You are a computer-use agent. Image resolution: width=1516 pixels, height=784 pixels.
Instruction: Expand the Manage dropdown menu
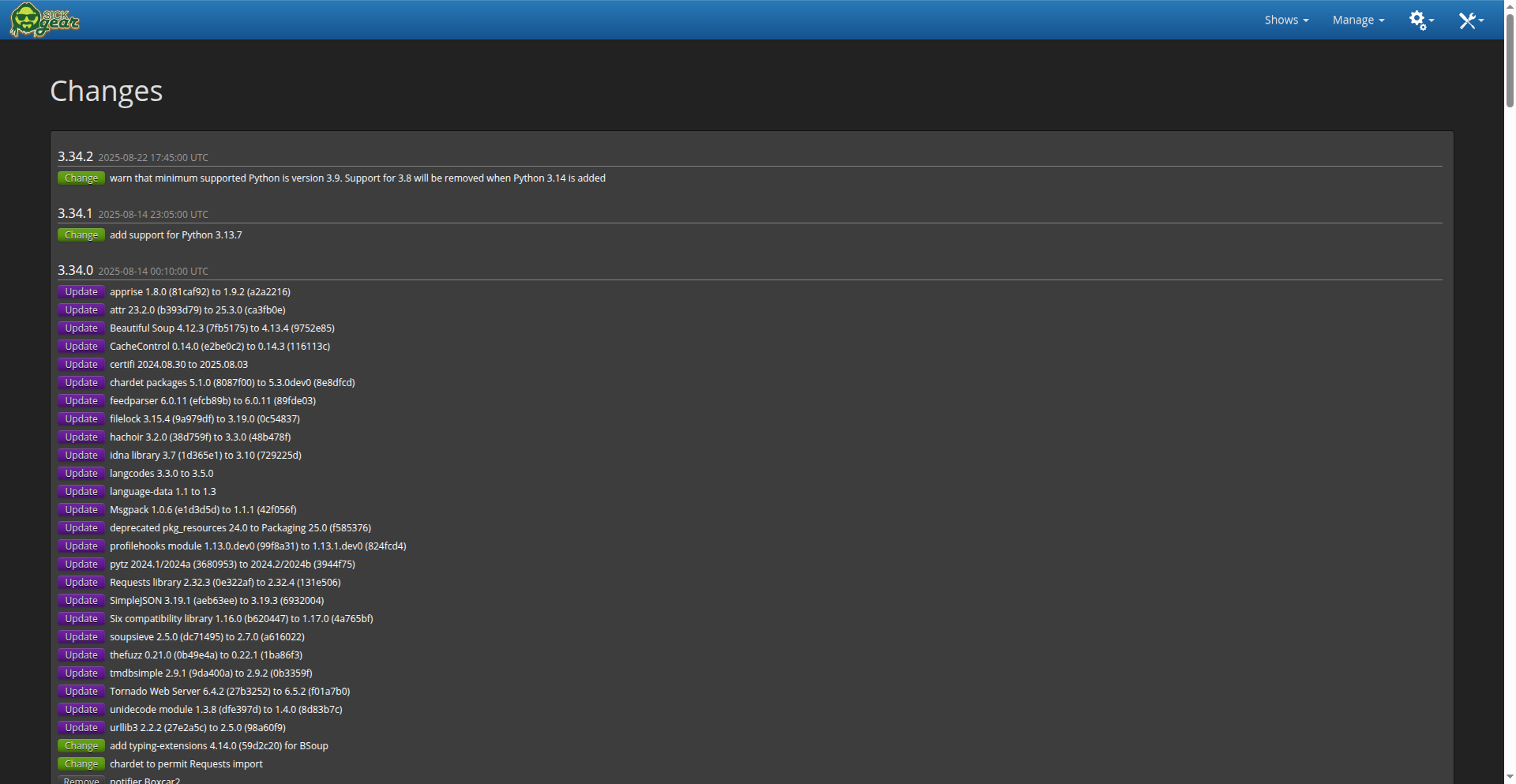coord(1358,20)
